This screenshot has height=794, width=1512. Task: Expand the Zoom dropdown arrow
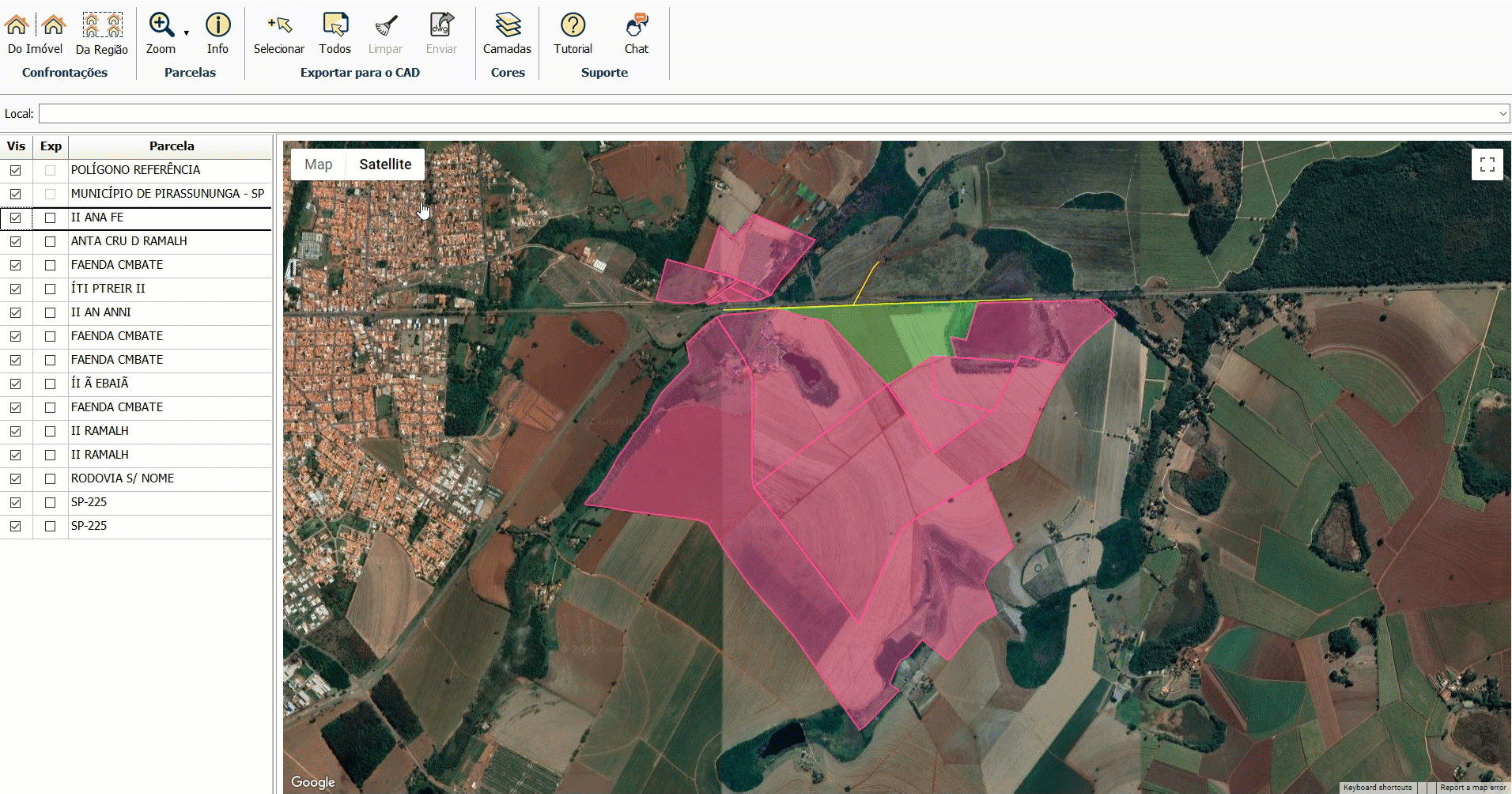click(x=187, y=33)
